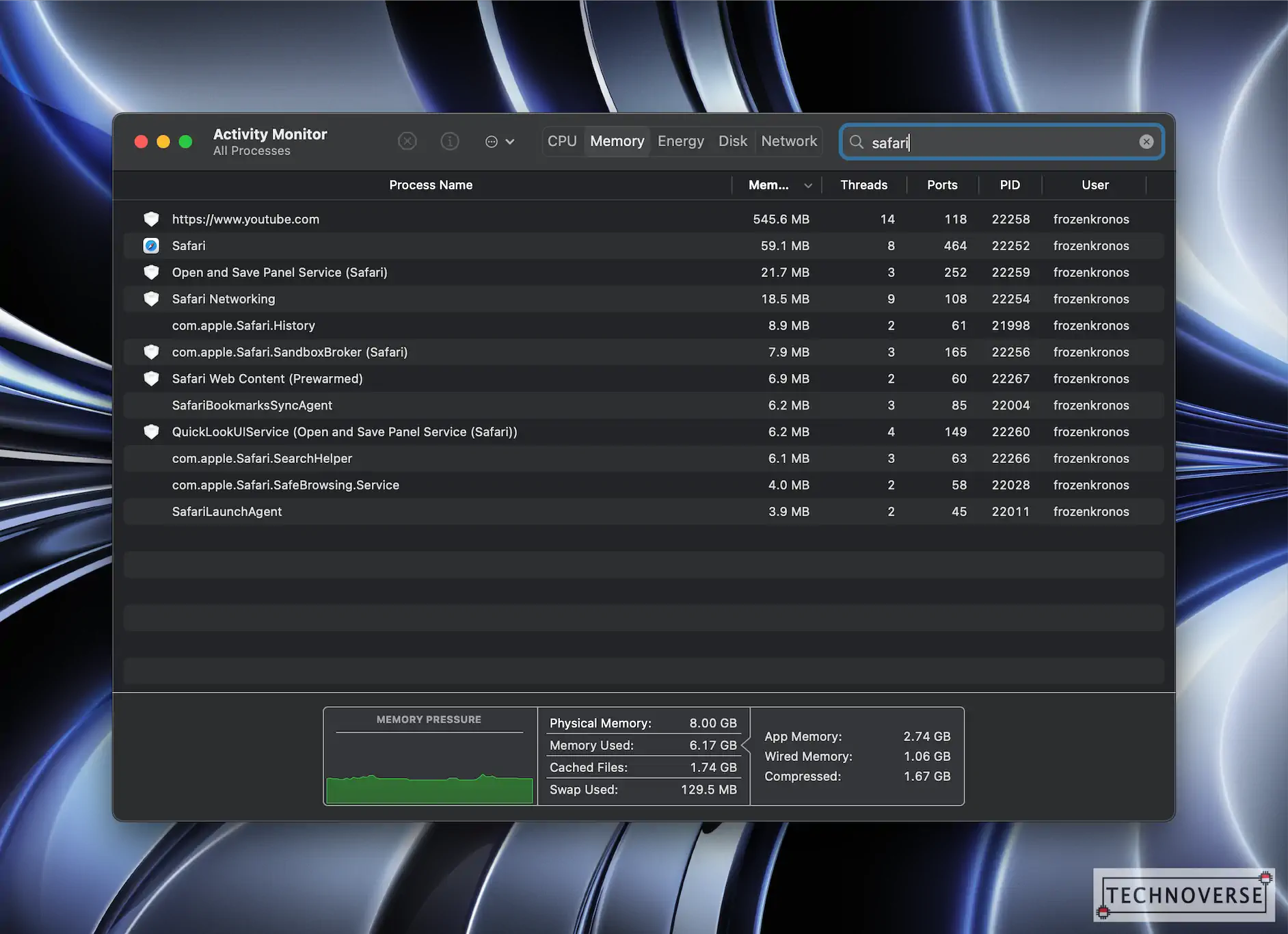This screenshot has height=934, width=1288.
Task: Sort by PID column header
Action: coord(1010,185)
